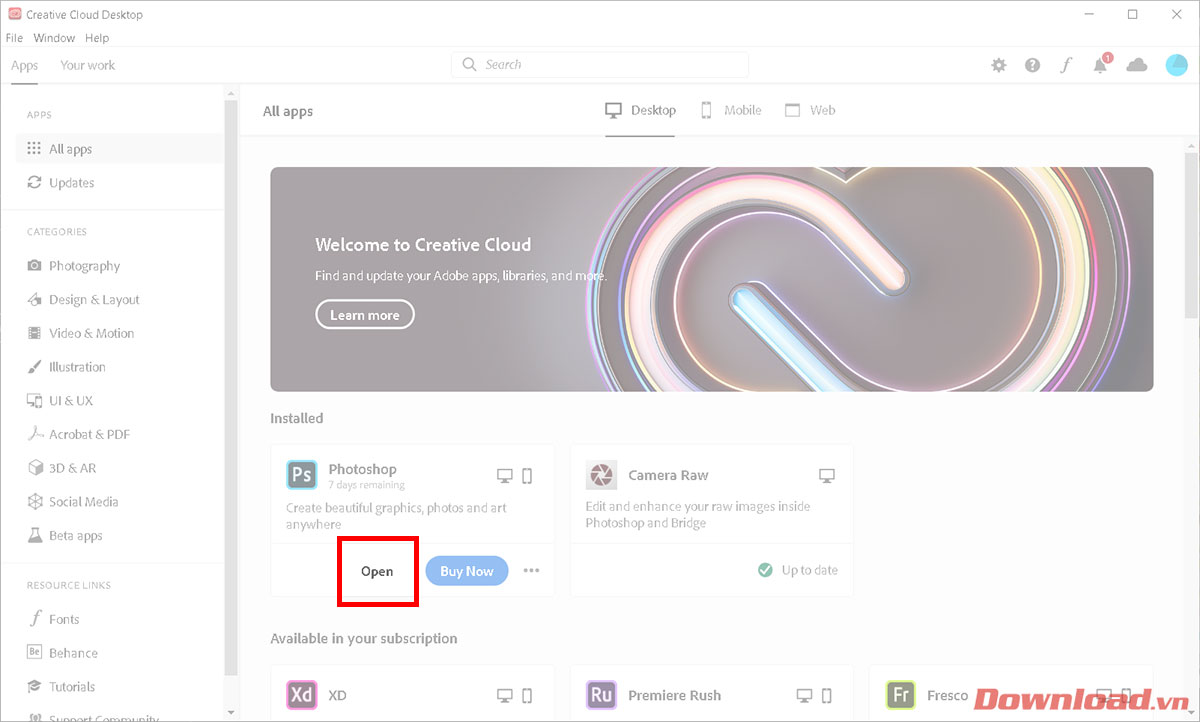This screenshot has width=1200, height=722.
Task: Open the Creative Cloud settings gear
Action: click(999, 65)
